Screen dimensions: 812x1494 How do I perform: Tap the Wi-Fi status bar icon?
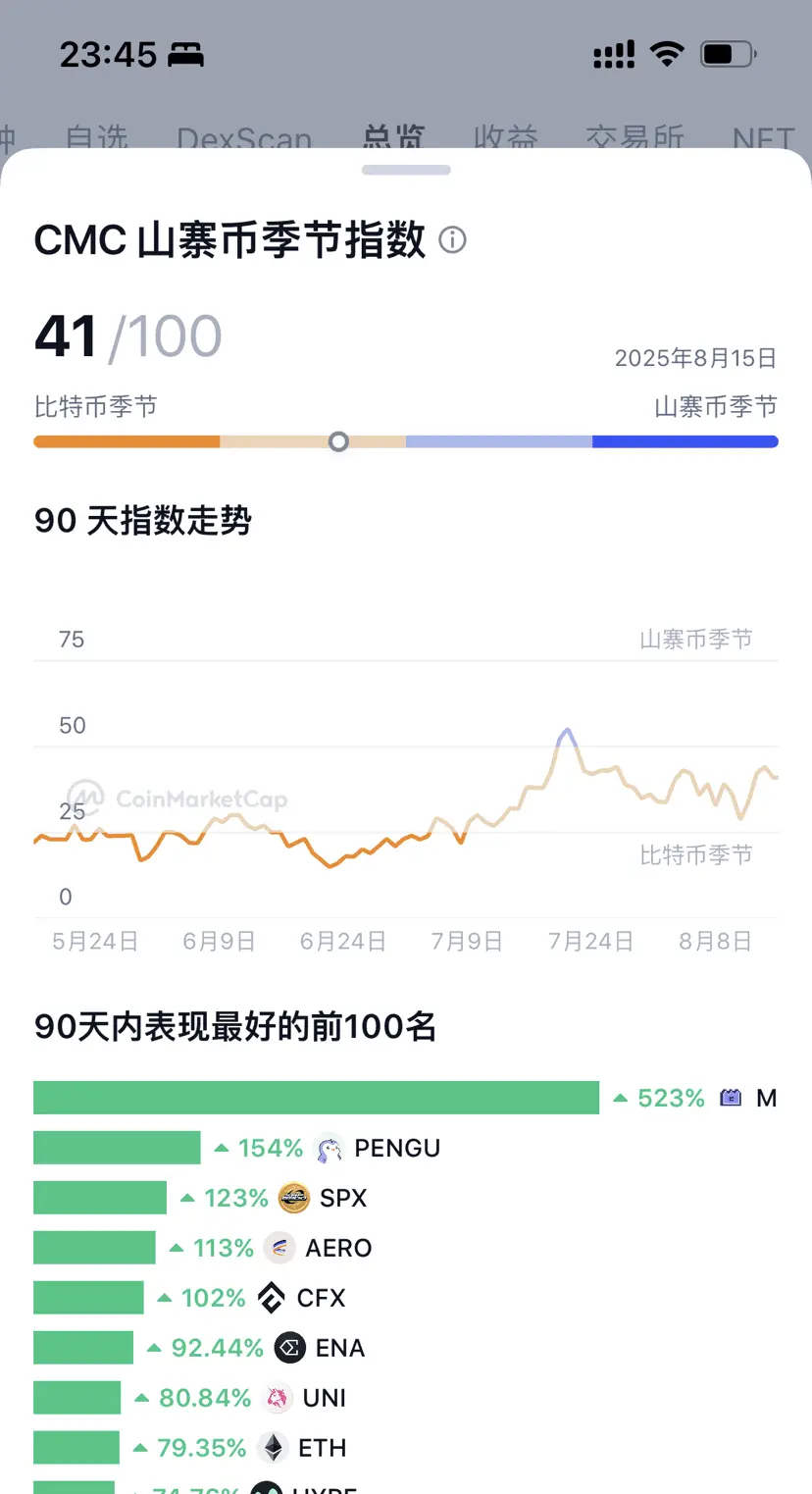pyautogui.click(x=667, y=54)
